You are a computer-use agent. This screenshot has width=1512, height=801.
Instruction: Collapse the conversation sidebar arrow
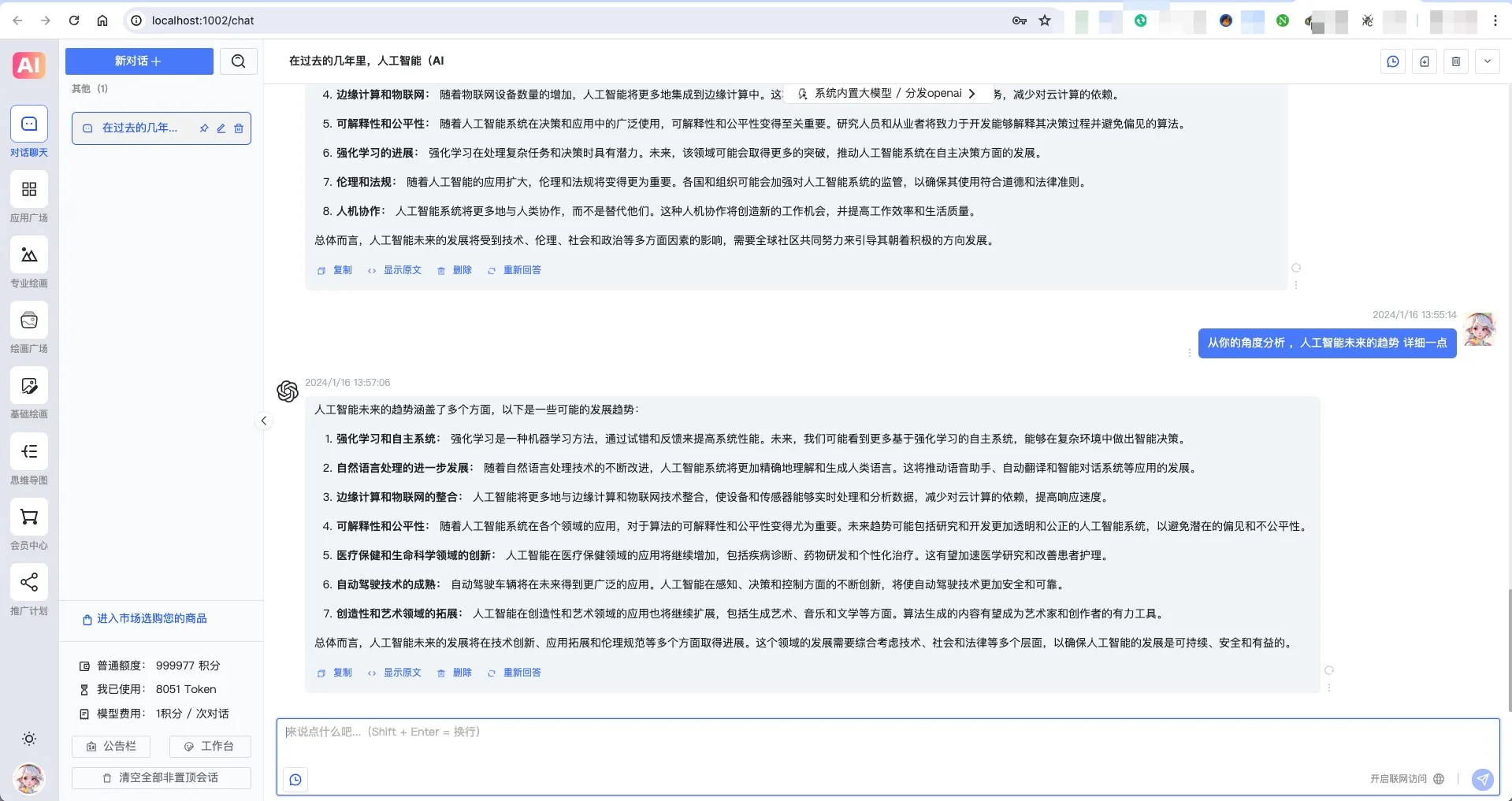(264, 421)
